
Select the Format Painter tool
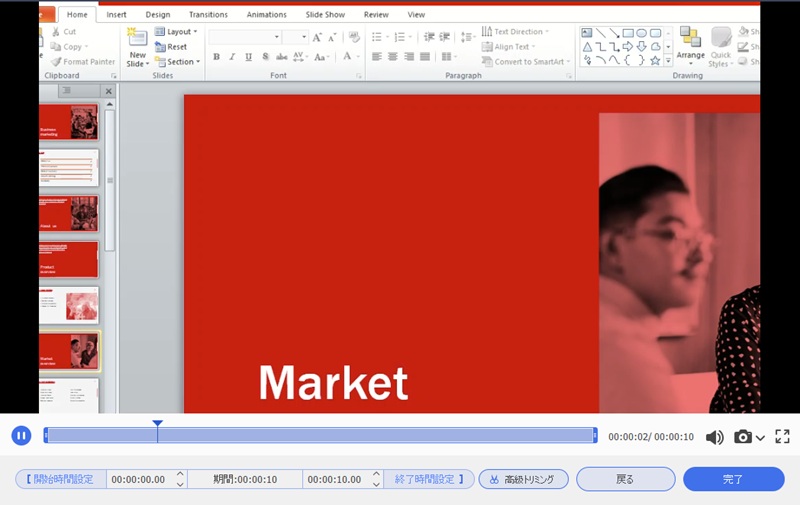coord(83,62)
